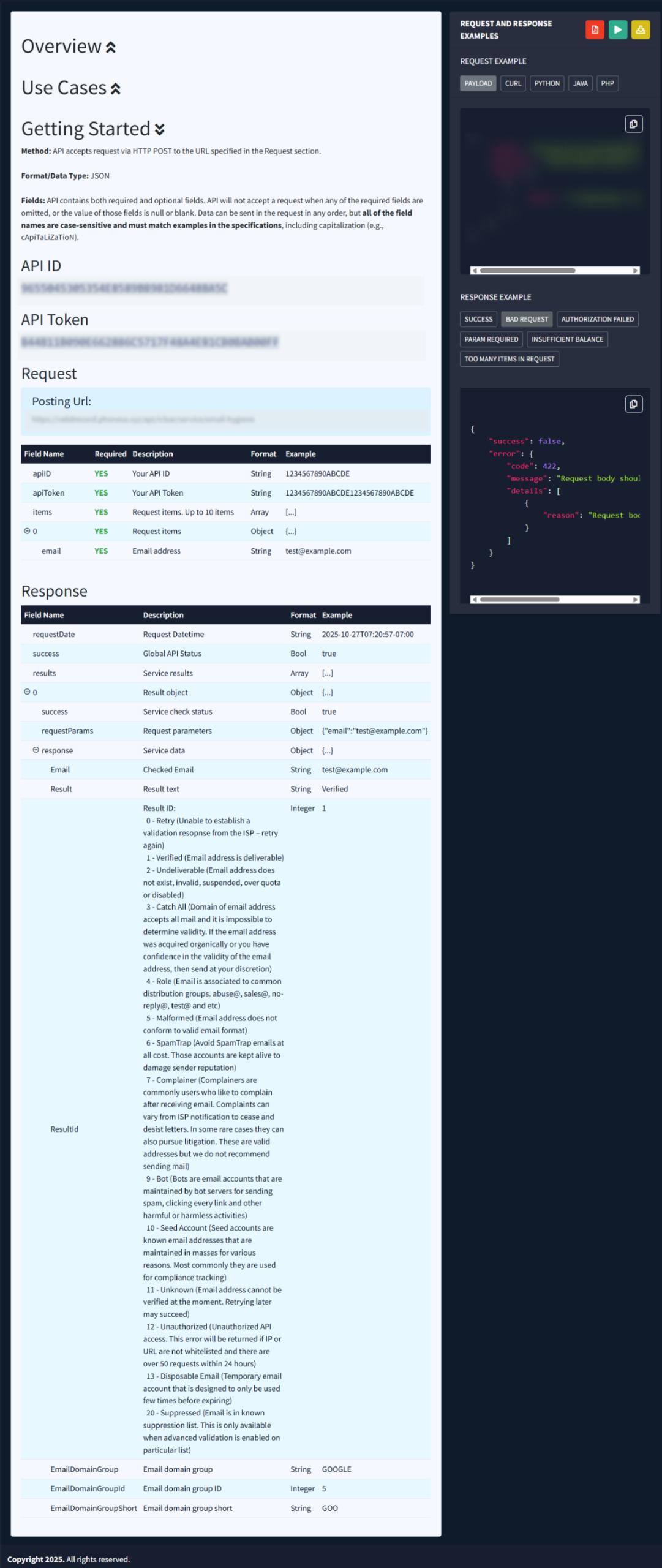Viewport: 662px width, 1568px height.
Task: Open the PHP request example tab
Action: [607, 83]
